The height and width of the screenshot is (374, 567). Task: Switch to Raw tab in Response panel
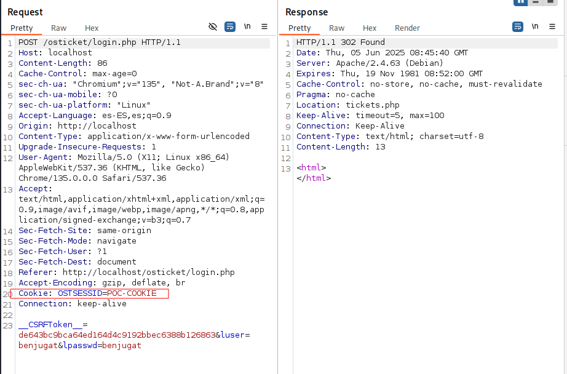[337, 28]
